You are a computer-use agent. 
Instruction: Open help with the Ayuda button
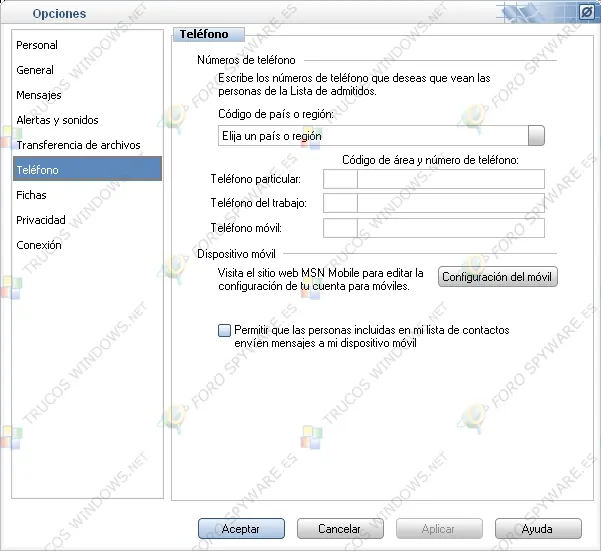537,528
